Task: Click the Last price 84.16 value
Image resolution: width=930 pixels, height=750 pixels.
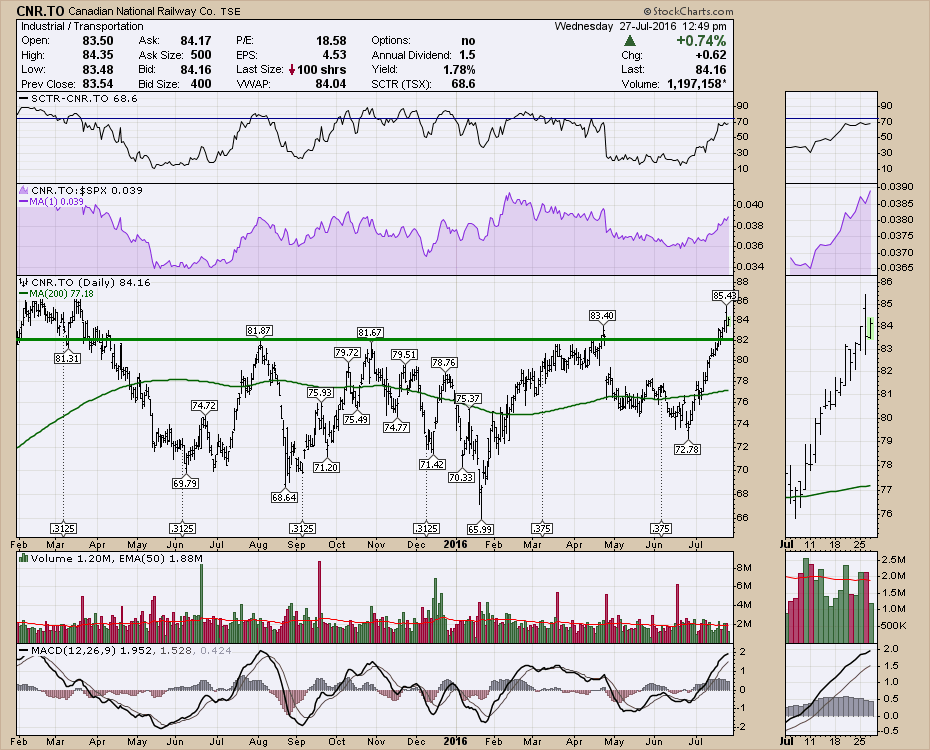Action: click(x=711, y=69)
